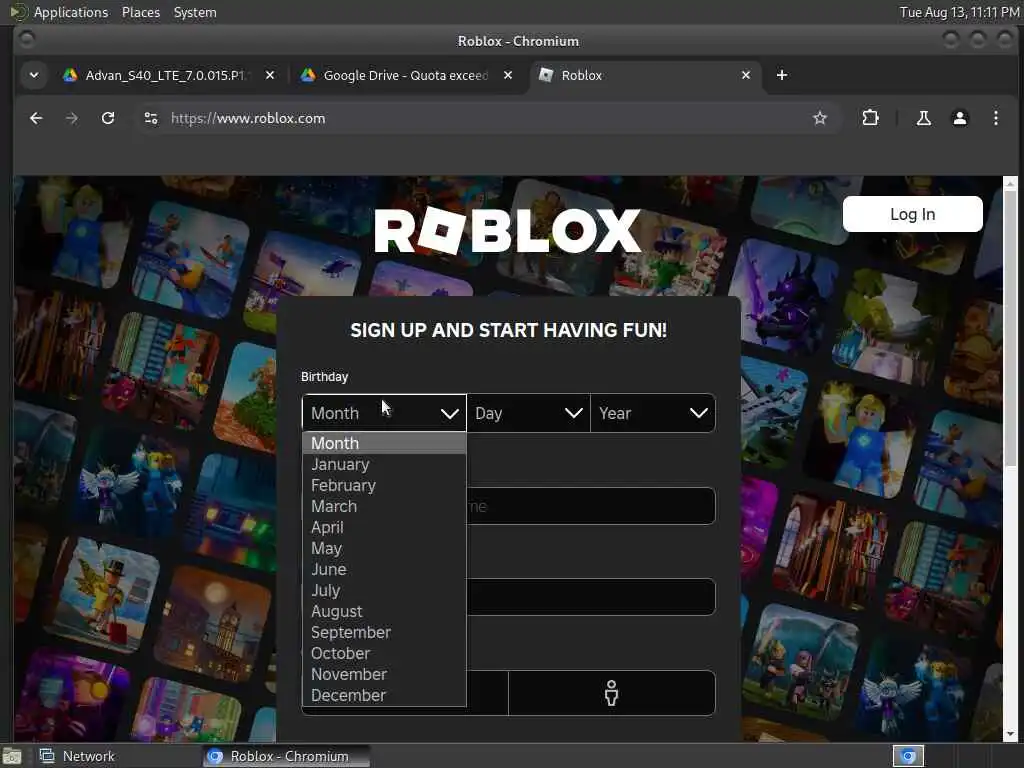The height and width of the screenshot is (768, 1024).
Task: Open the Day dropdown
Action: tap(528, 413)
